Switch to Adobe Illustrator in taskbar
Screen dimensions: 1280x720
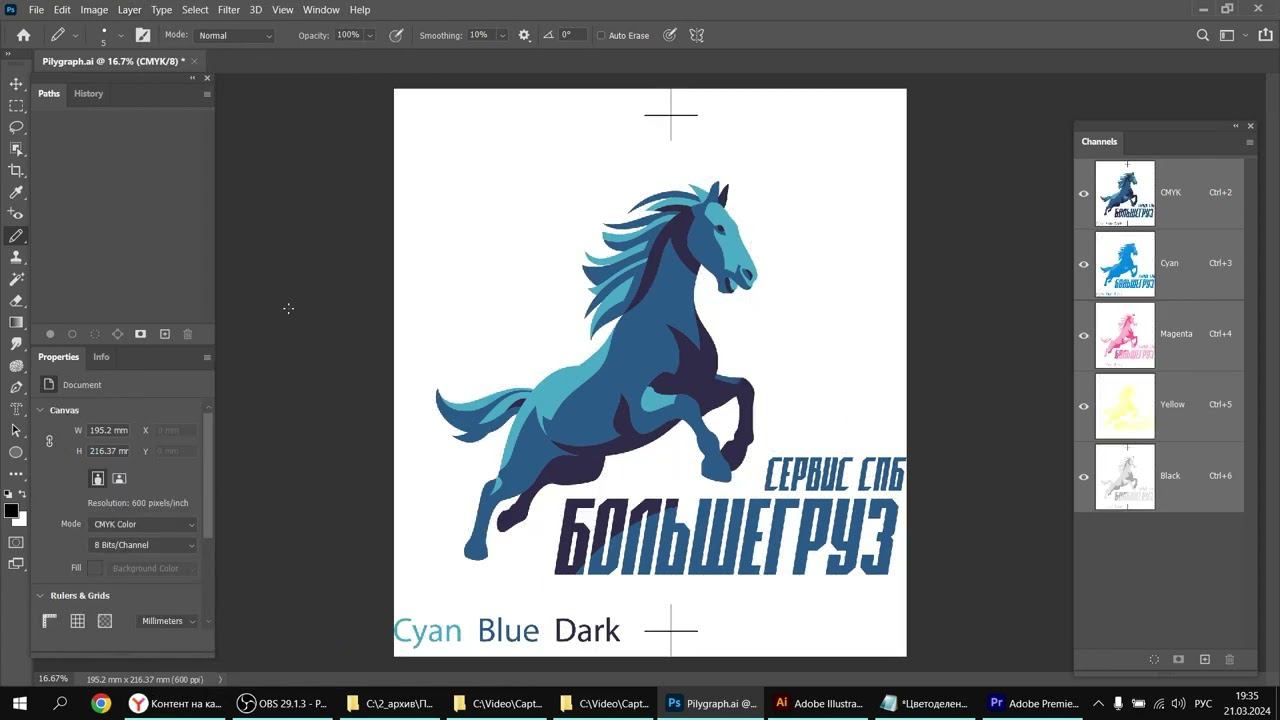818,703
